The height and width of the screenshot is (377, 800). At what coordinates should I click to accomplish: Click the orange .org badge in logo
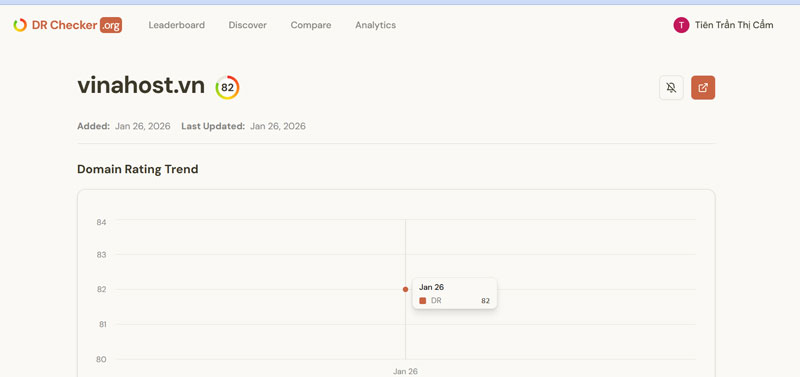[111, 25]
